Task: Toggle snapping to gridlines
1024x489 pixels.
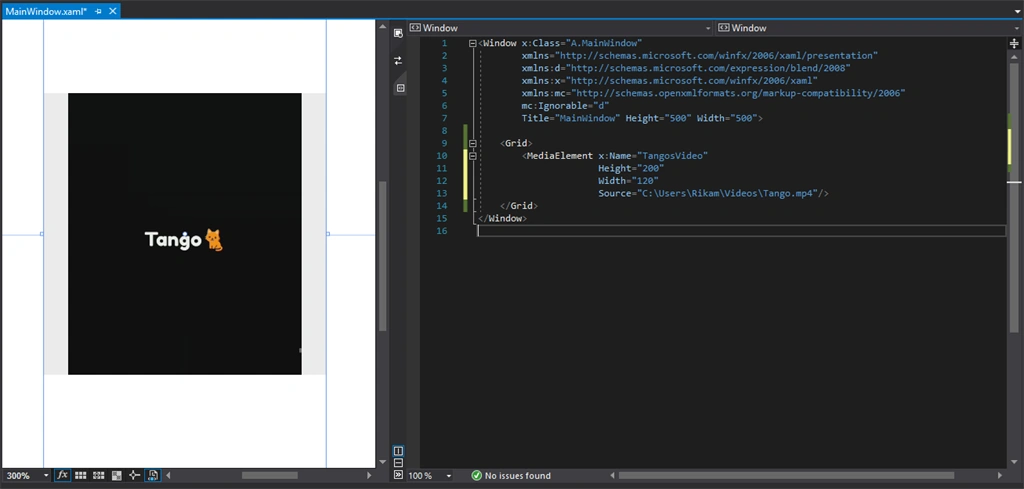Action: click(x=99, y=475)
